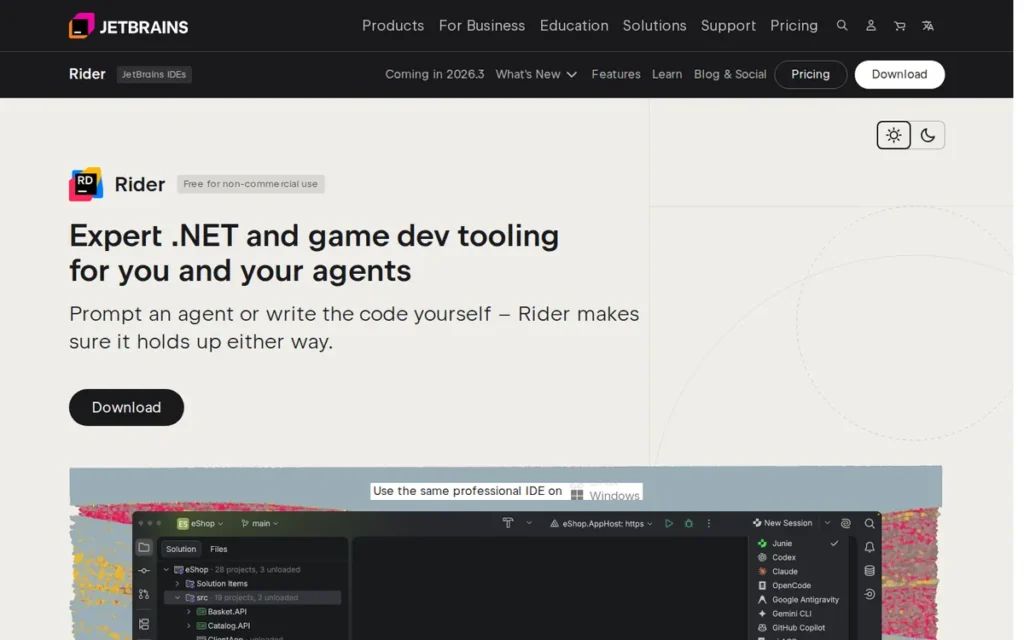Open the Support menu

point(728,25)
